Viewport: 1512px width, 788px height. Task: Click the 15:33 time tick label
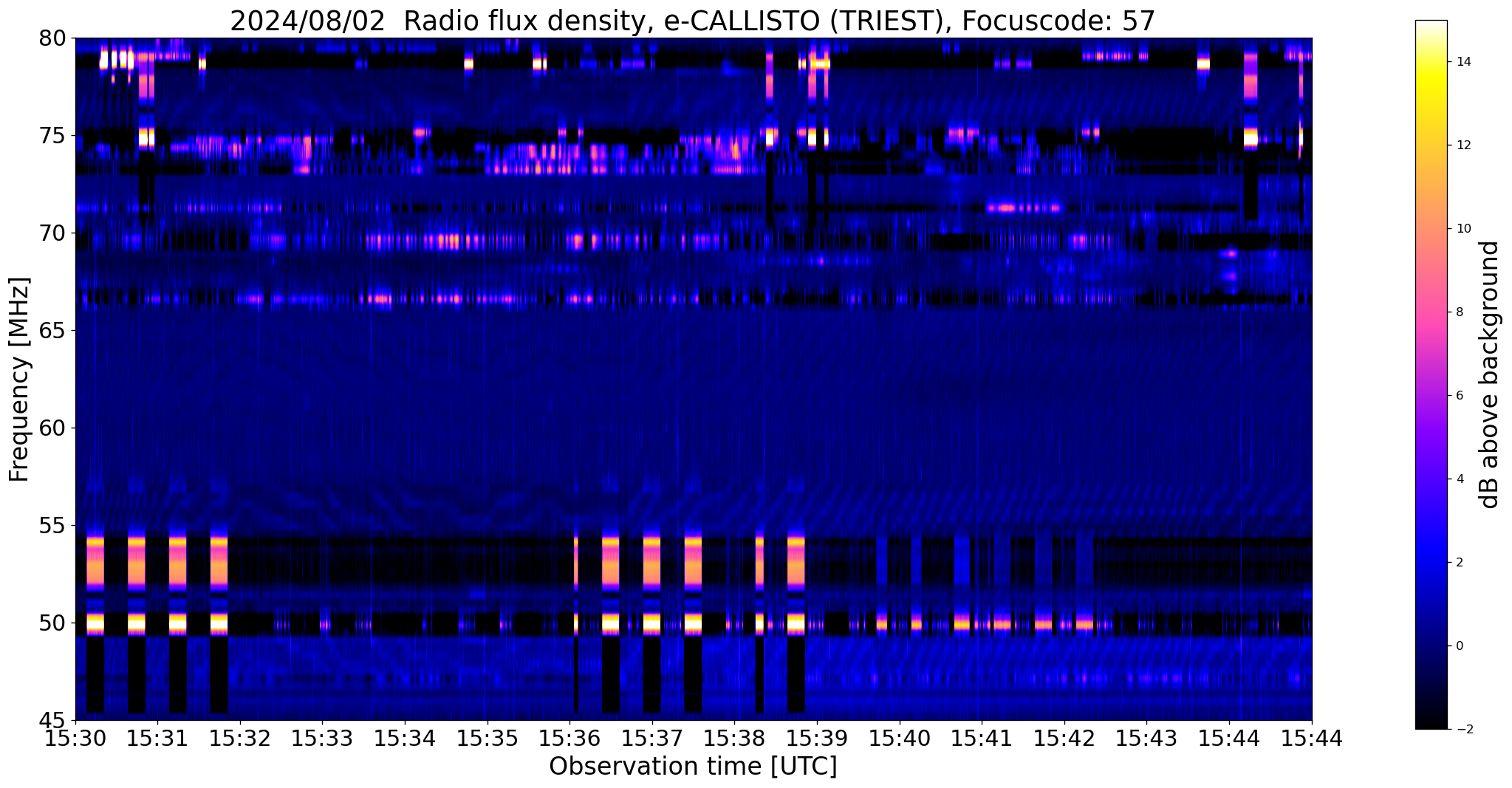click(x=322, y=738)
